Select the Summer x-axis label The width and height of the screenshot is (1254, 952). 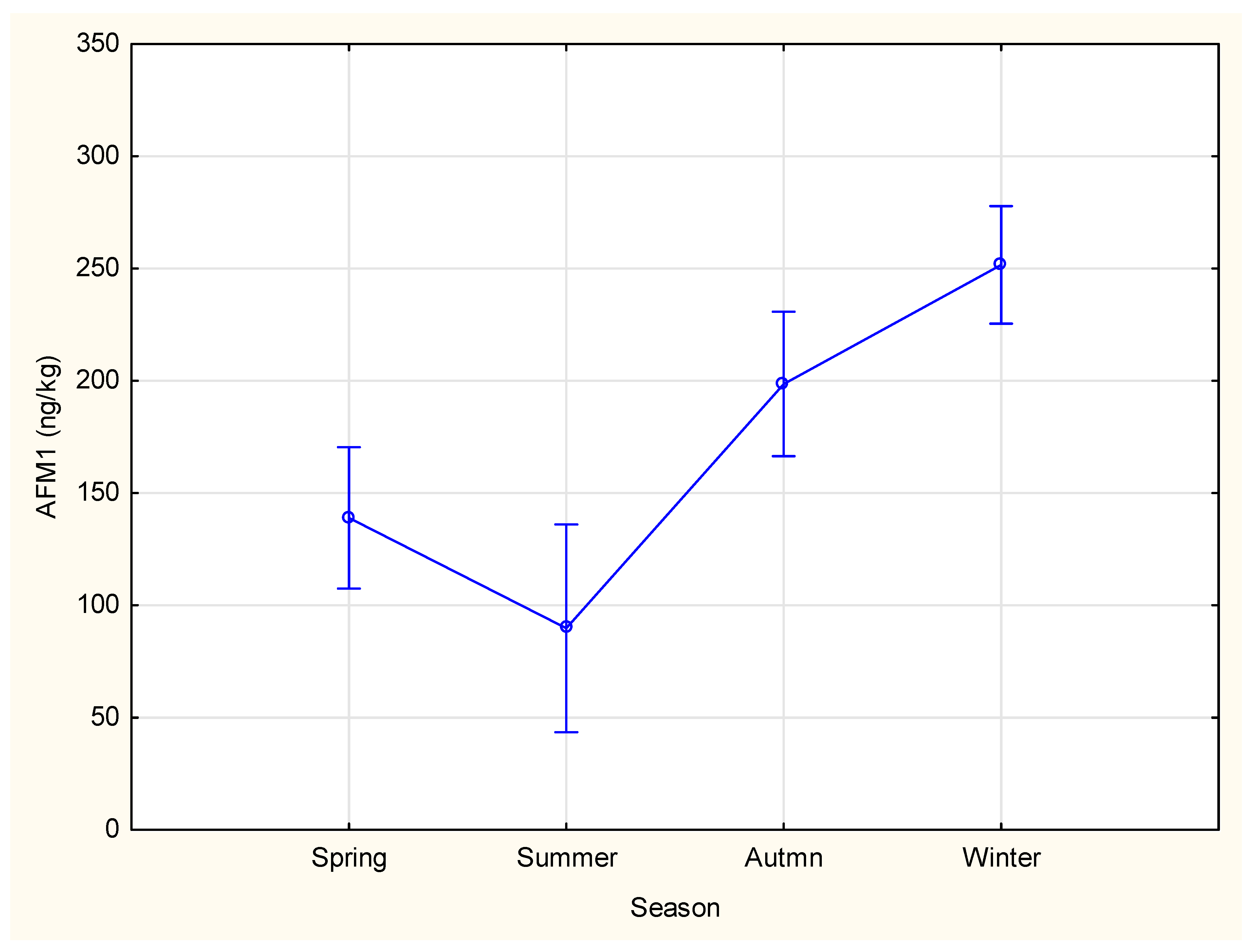[x=566, y=858]
